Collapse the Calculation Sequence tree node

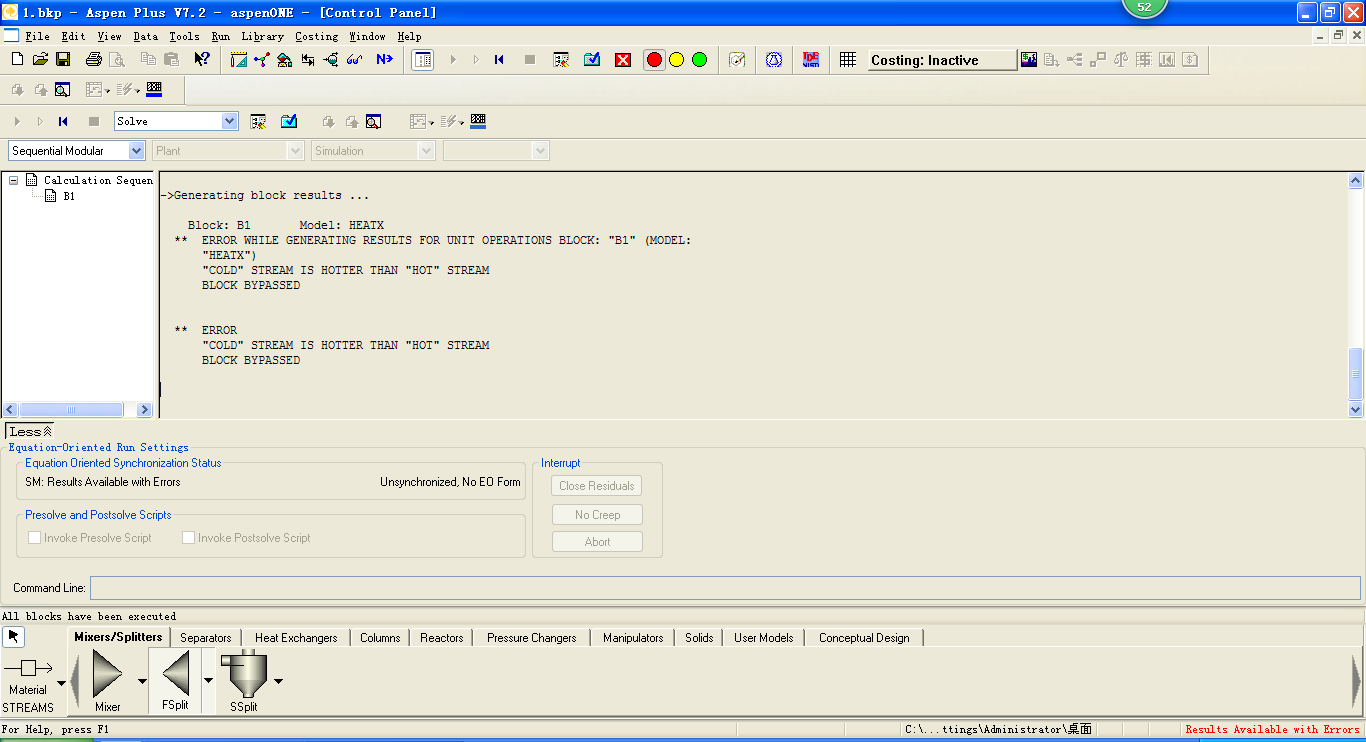click(14, 181)
